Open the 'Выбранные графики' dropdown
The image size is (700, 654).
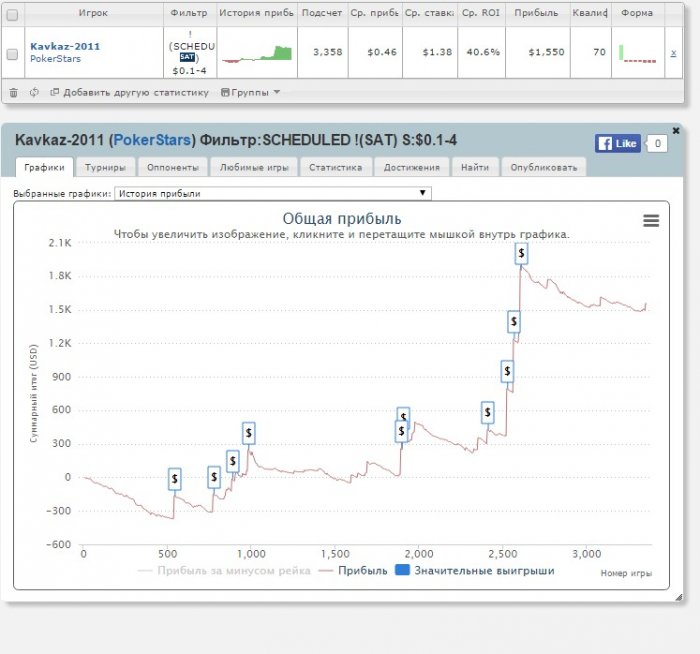tap(272, 193)
